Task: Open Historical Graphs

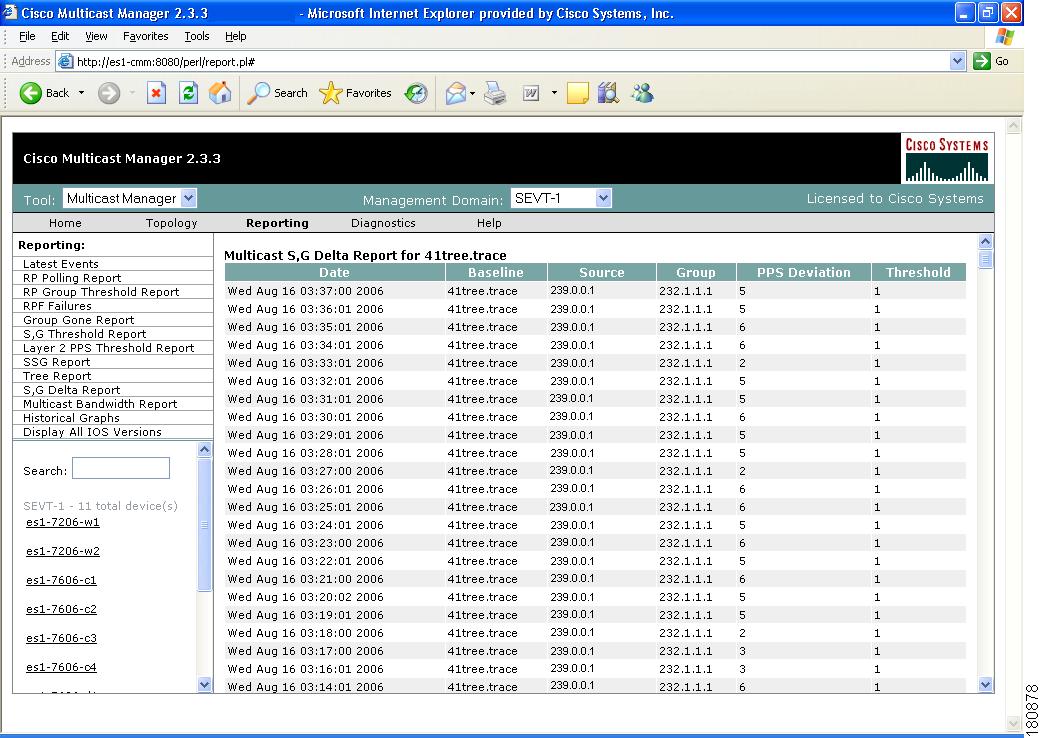Action: click(x=71, y=418)
